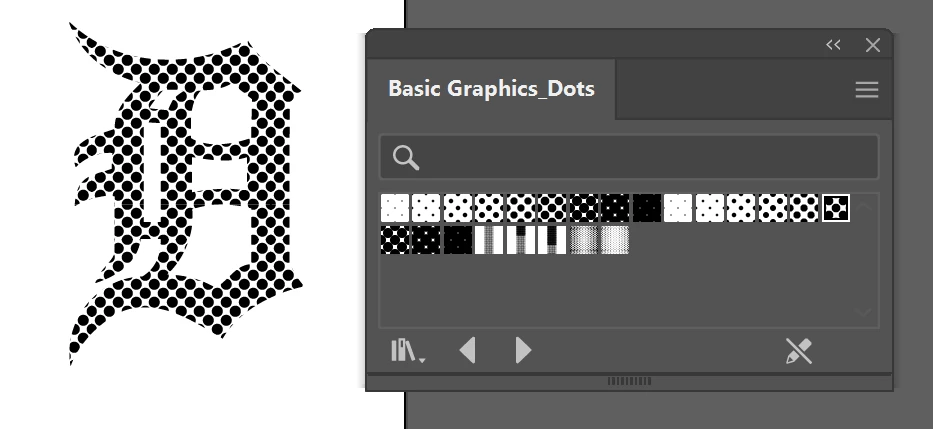Image resolution: width=933 pixels, height=429 pixels.
Task: Select the middle striped gradient swatch, second row
Action: (521, 240)
